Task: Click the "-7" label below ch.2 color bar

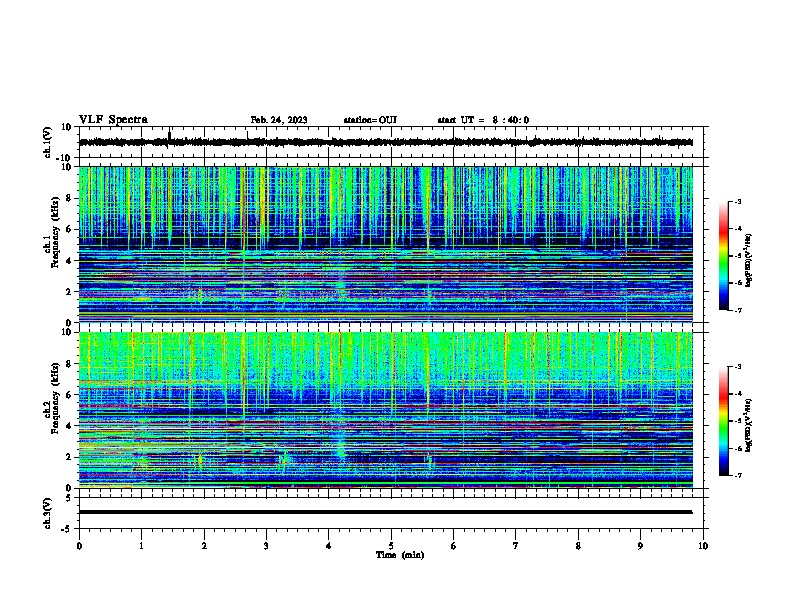Action: coord(737,475)
